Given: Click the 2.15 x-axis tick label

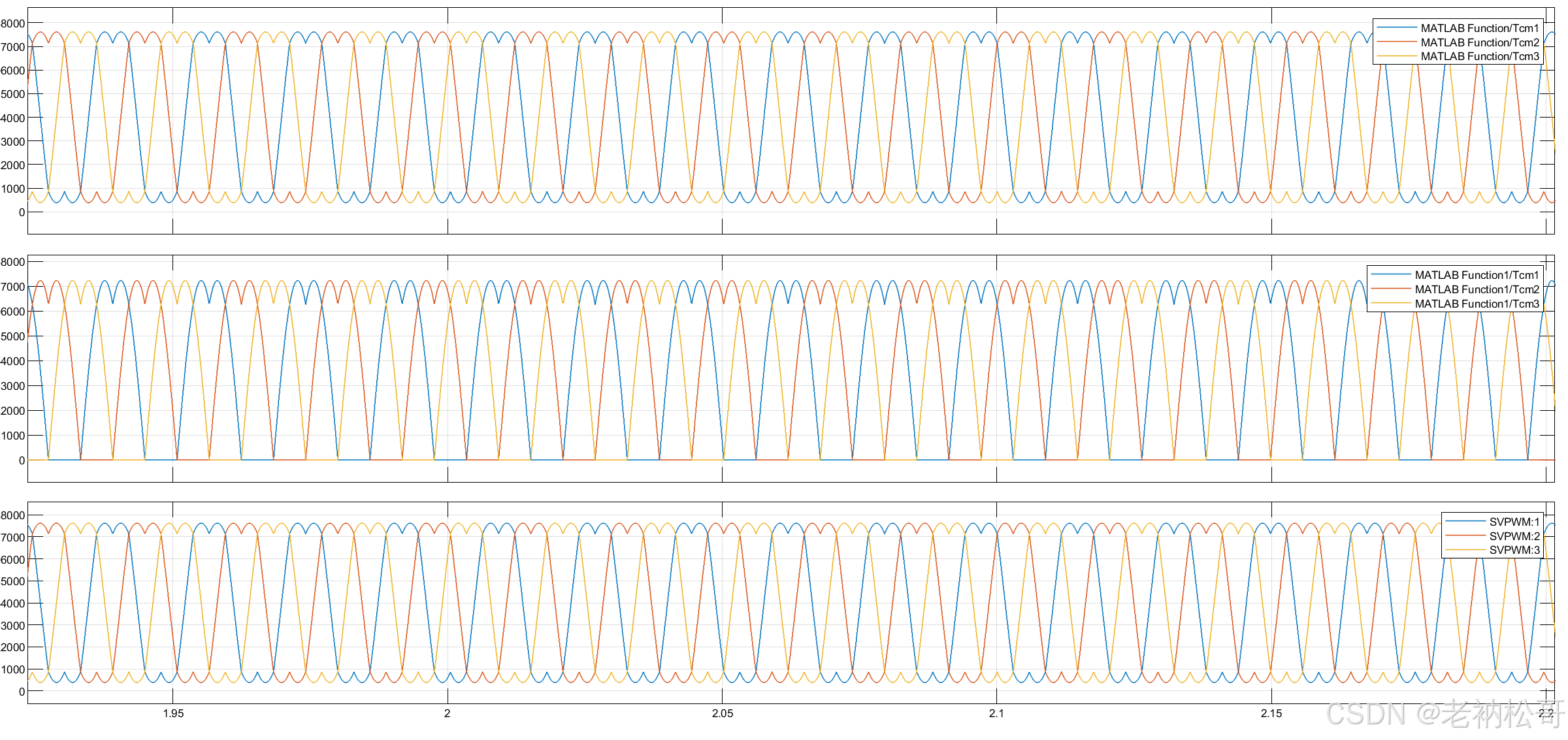Looking at the screenshot, I should point(1271,713).
